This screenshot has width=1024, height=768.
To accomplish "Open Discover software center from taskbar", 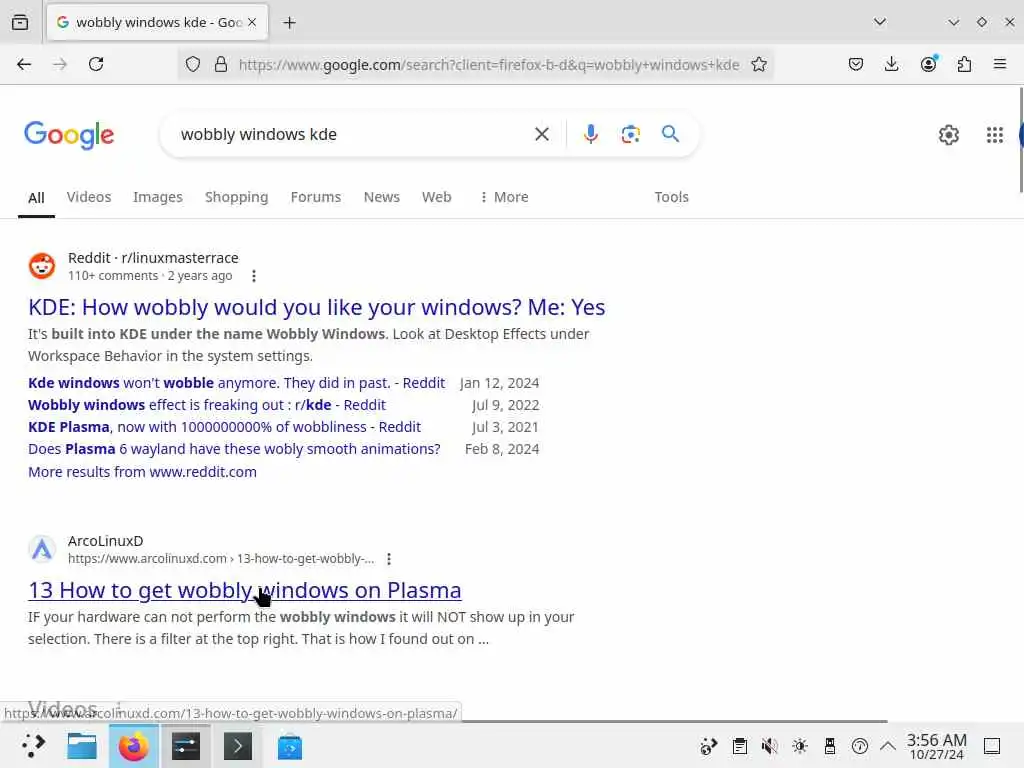I will pyautogui.click(x=290, y=747).
